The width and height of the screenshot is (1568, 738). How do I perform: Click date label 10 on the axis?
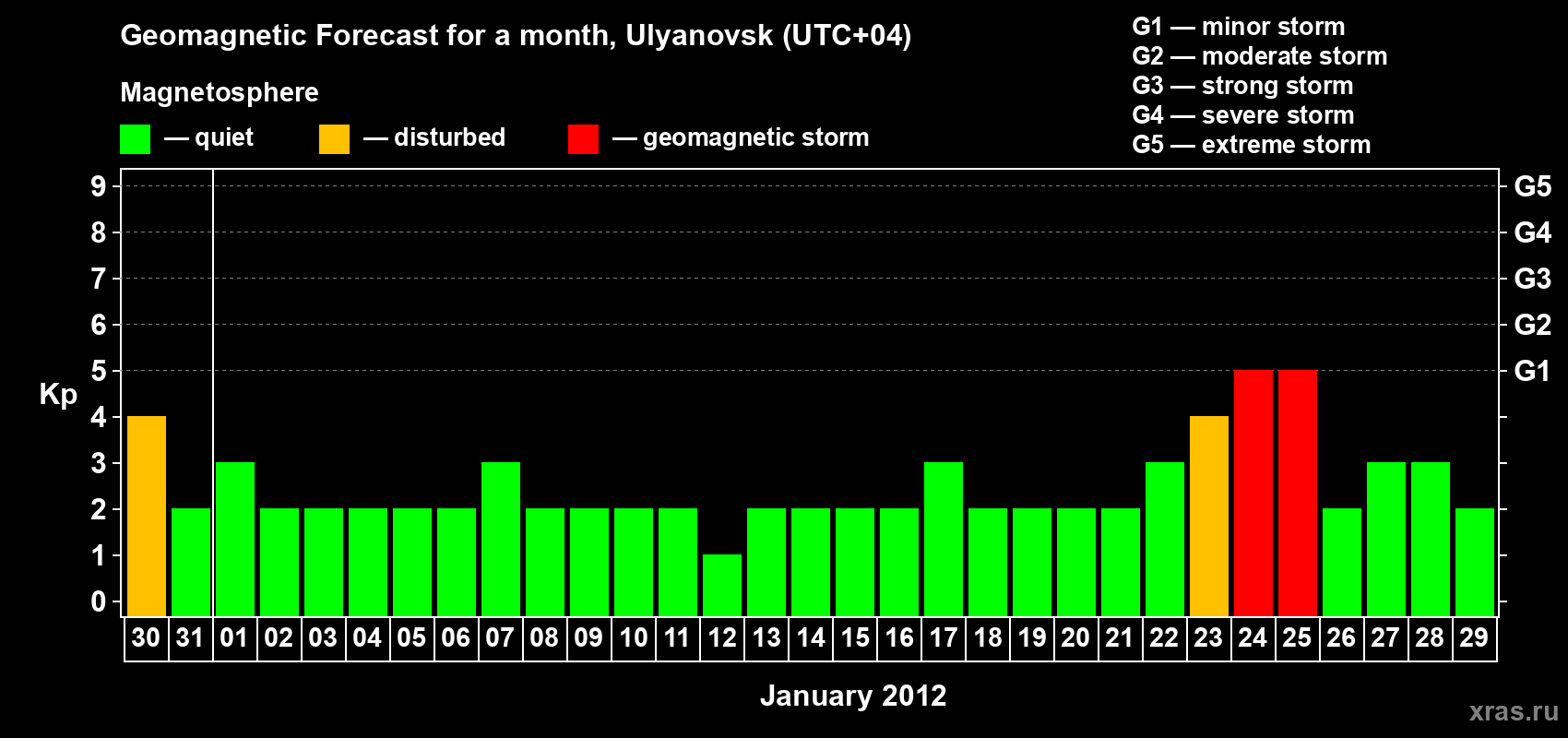click(x=633, y=637)
